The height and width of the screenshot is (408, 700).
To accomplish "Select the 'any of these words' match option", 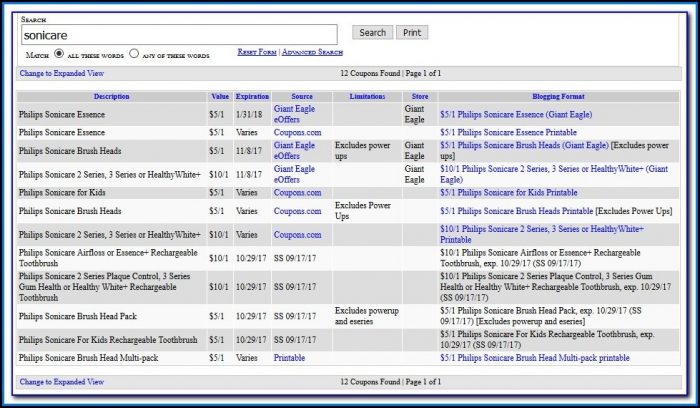I will [x=134, y=54].
